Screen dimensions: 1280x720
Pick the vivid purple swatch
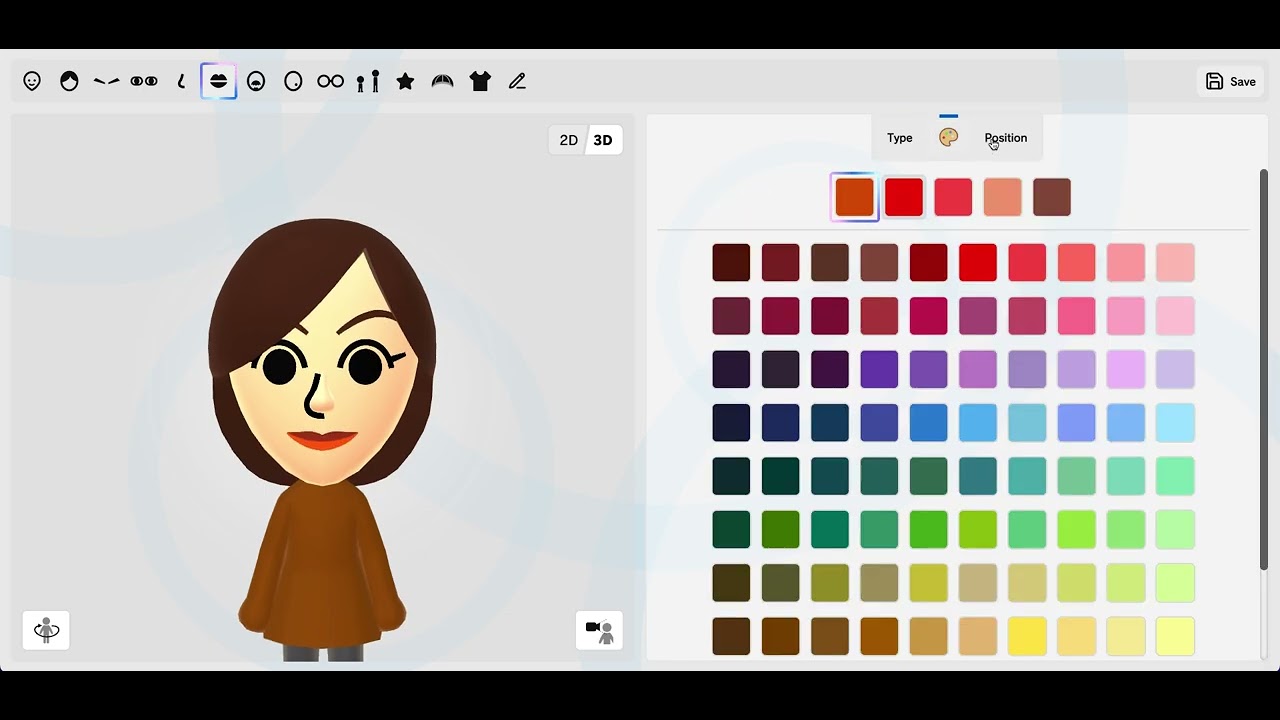point(880,369)
